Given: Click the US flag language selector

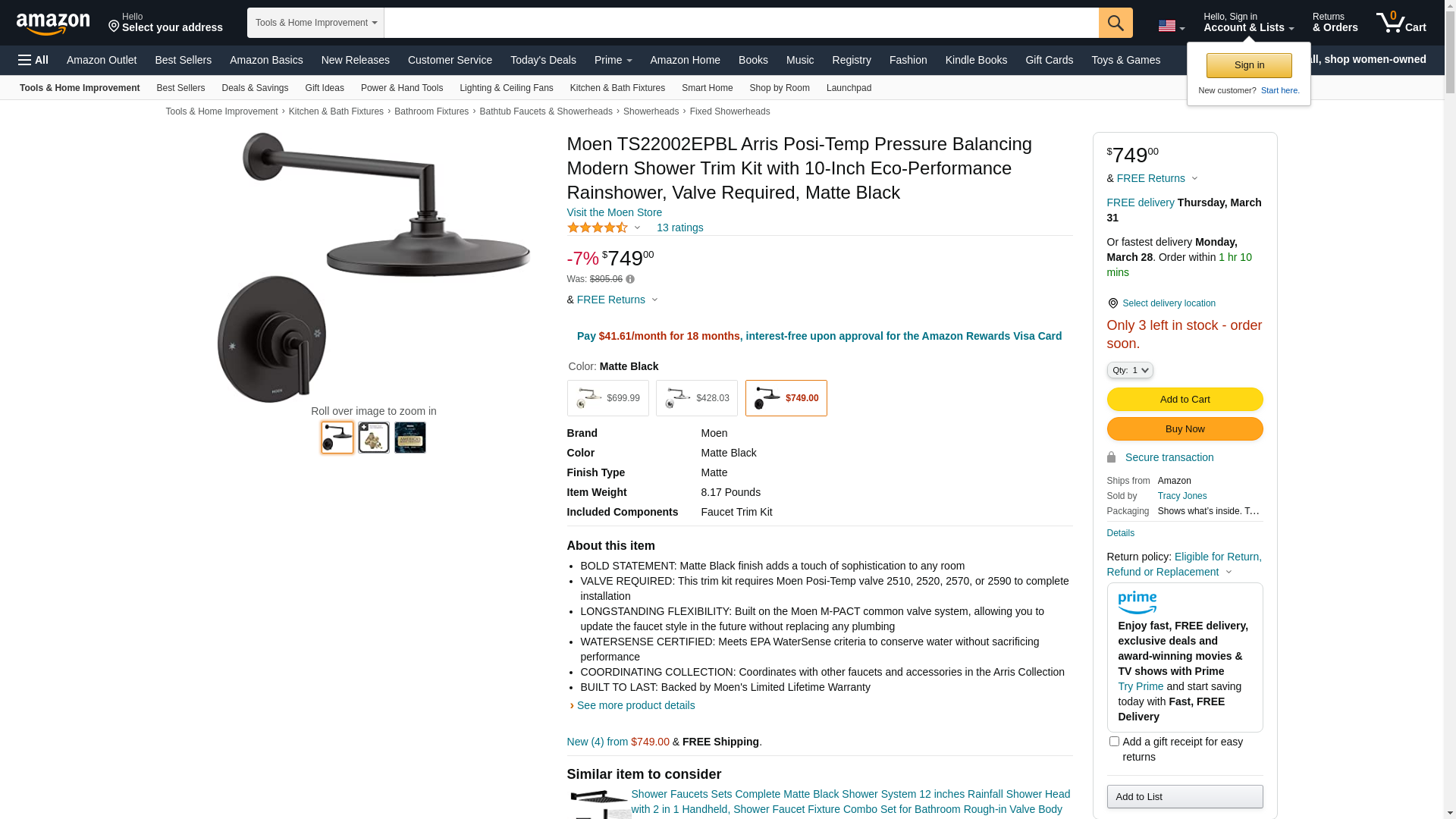Looking at the screenshot, I should tap(1171, 27).
